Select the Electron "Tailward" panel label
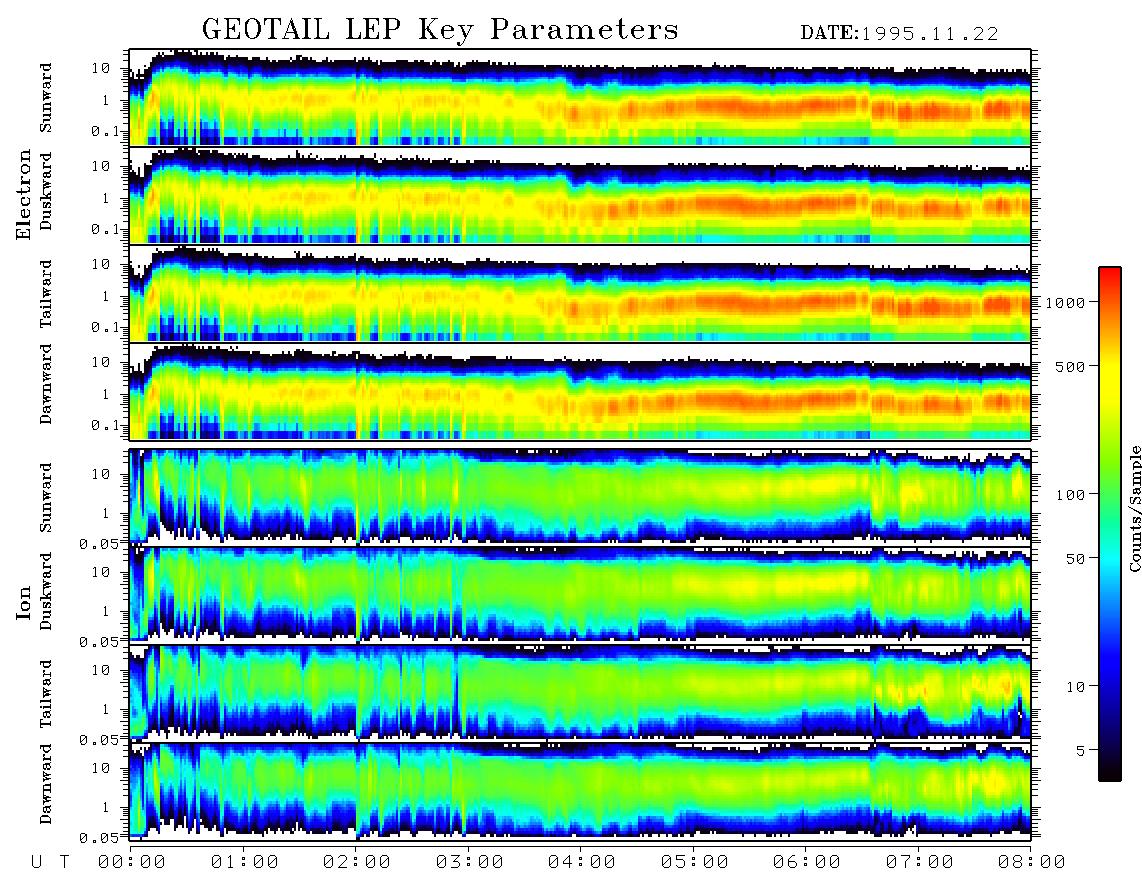Image resolution: width=1142 pixels, height=880 pixels. pos(46,294)
